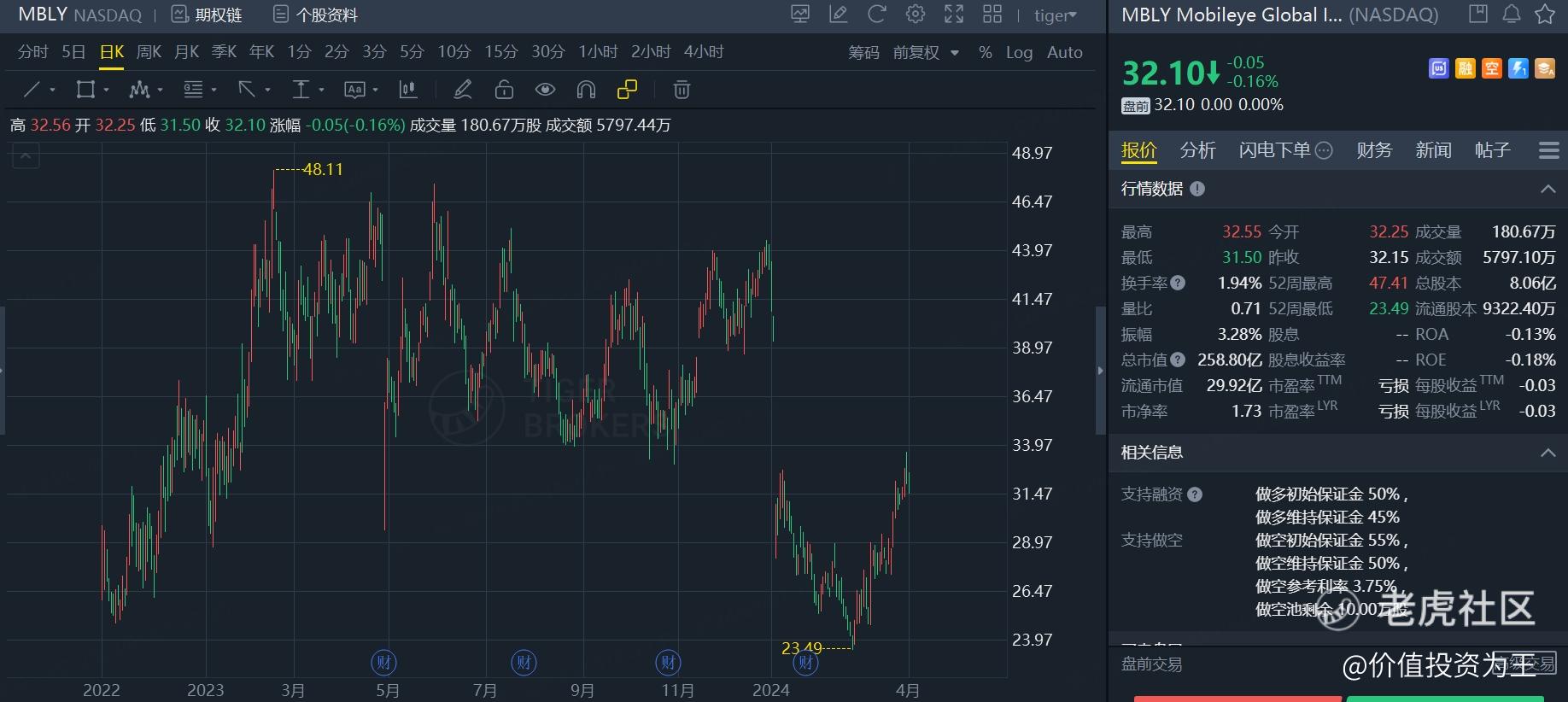Image resolution: width=1568 pixels, height=702 pixels.
Task: Refresh the chart with the circular arrow icon
Action: pyautogui.click(x=877, y=14)
